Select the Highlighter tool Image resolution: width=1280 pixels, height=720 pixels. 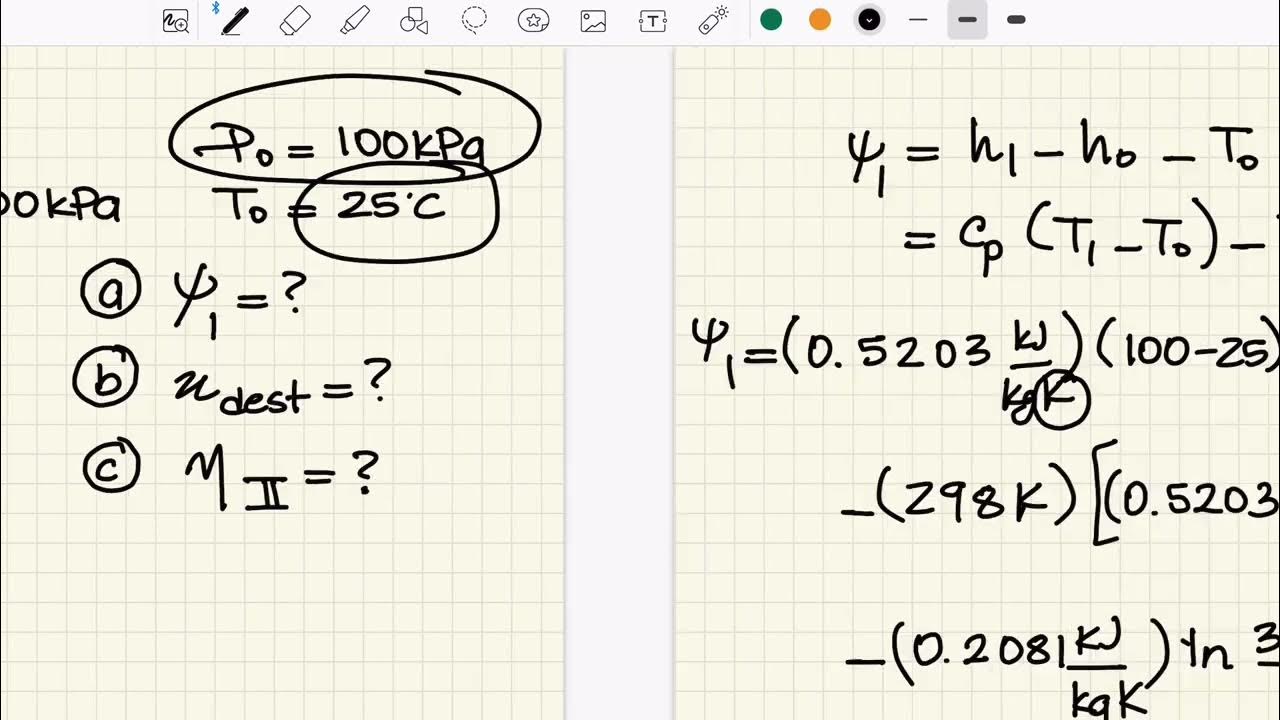pos(355,20)
